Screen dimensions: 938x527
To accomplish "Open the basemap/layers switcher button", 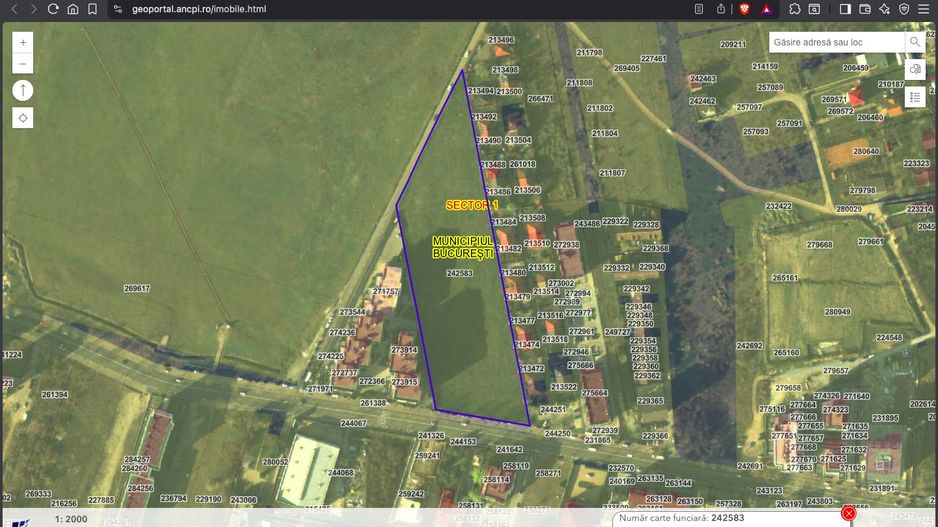I will coord(915,70).
